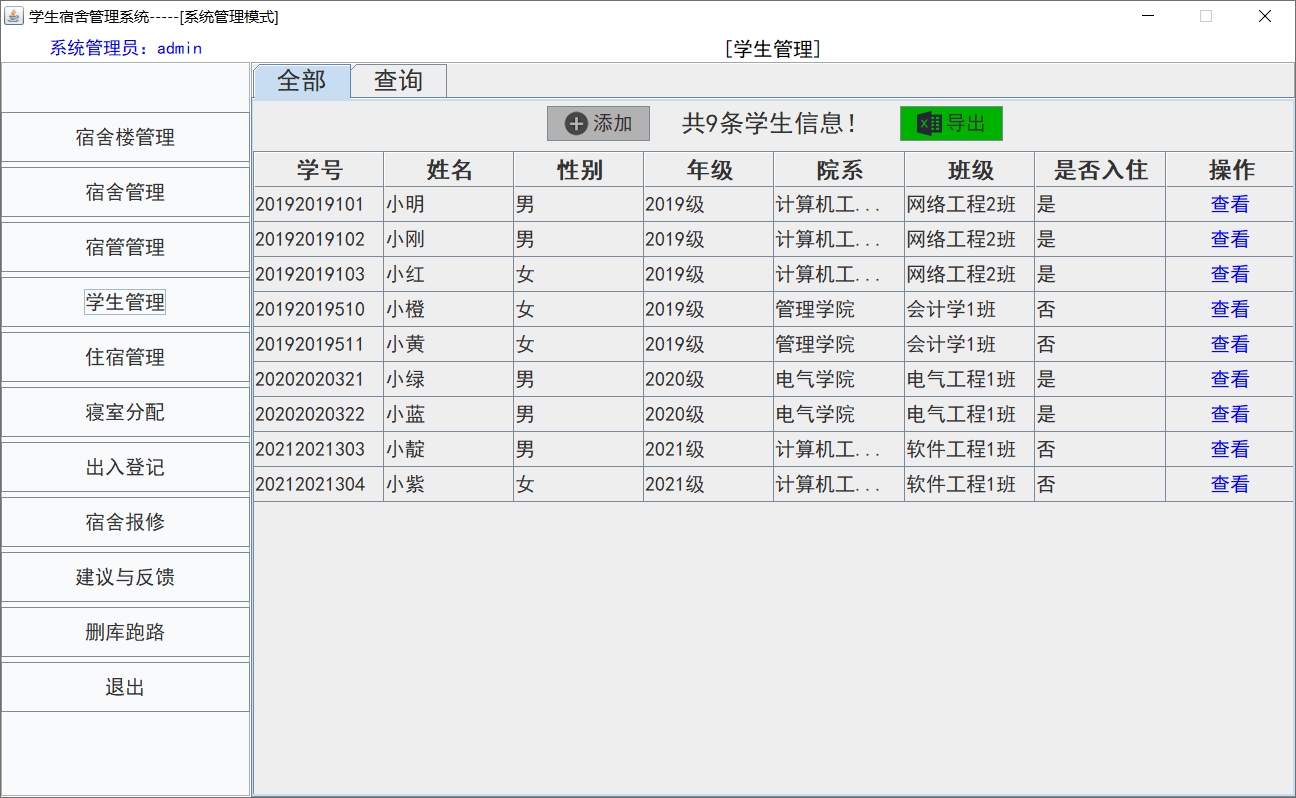Screen dimensions: 1296x798
Task: Click 退出 to exit the system
Action: (x=125, y=688)
